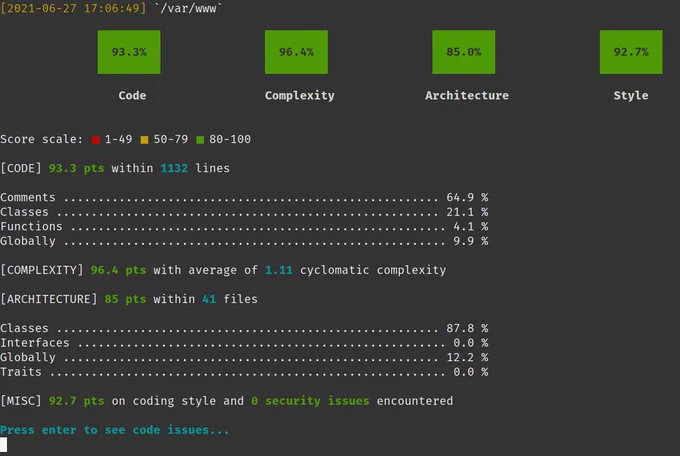Click the '96.4 pts' complexity score text

(x=118, y=270)
